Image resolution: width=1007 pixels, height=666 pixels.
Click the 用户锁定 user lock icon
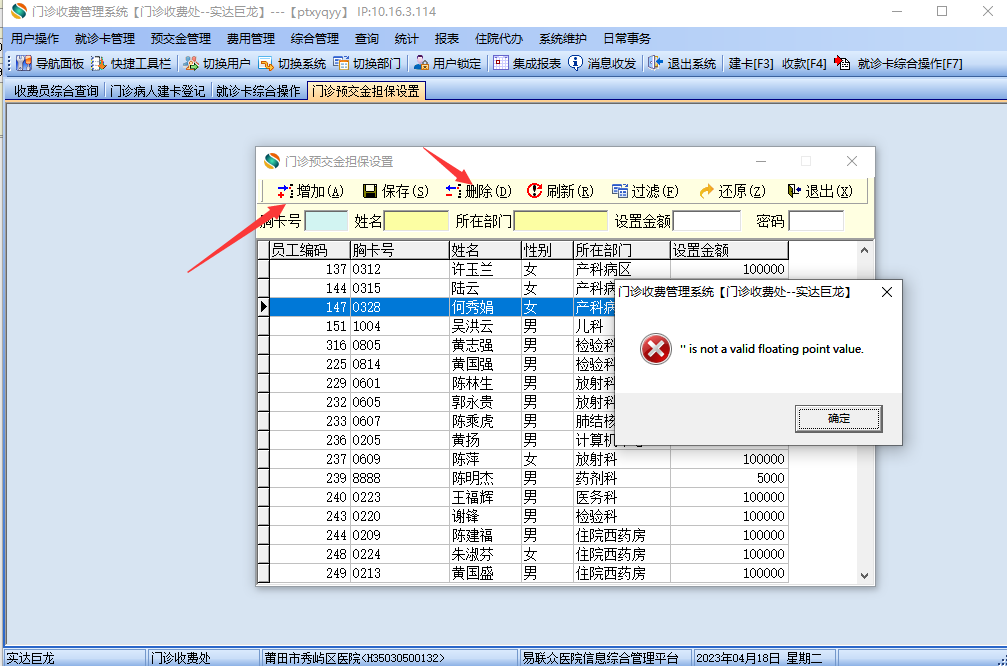(421, 63)
